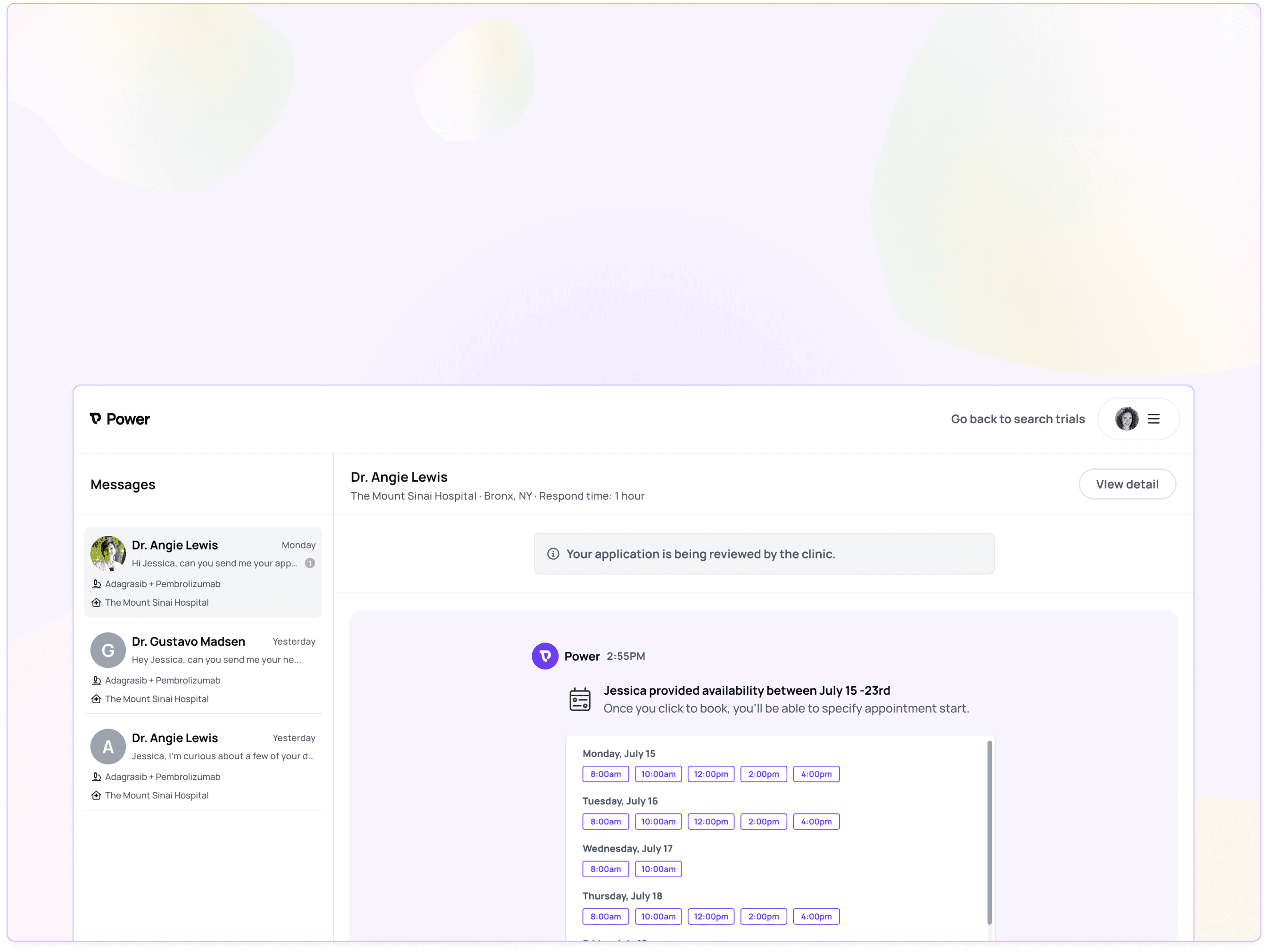Click Dr. Angie Lewis's profile picture

[x=108, y=554]
